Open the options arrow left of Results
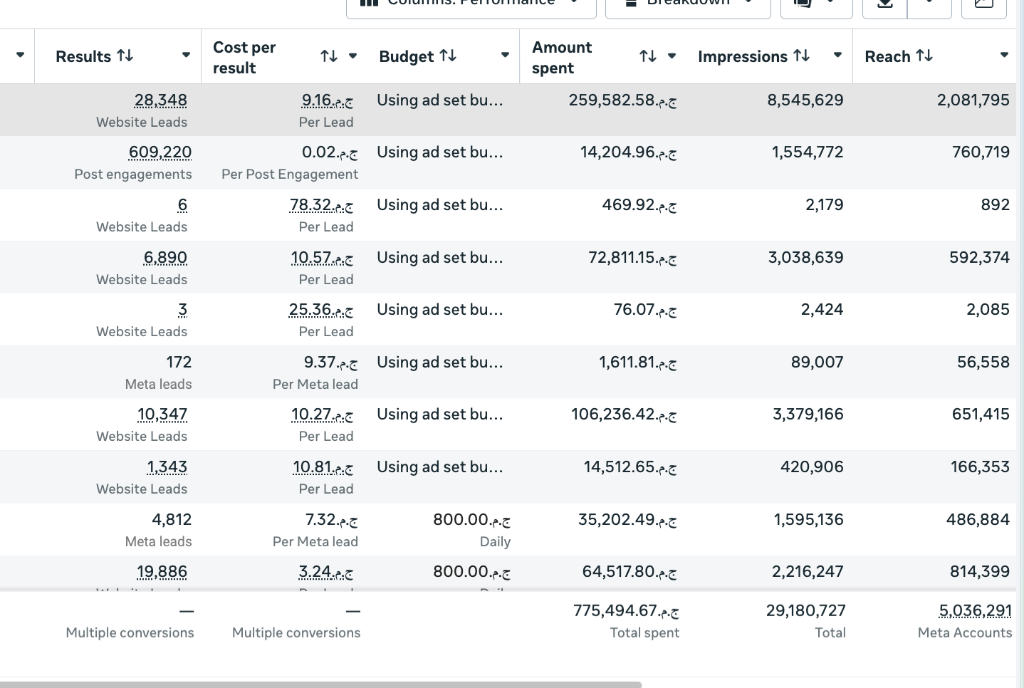Image resolution: width=1024 pixels, height=688 pixels. [20, 55]
